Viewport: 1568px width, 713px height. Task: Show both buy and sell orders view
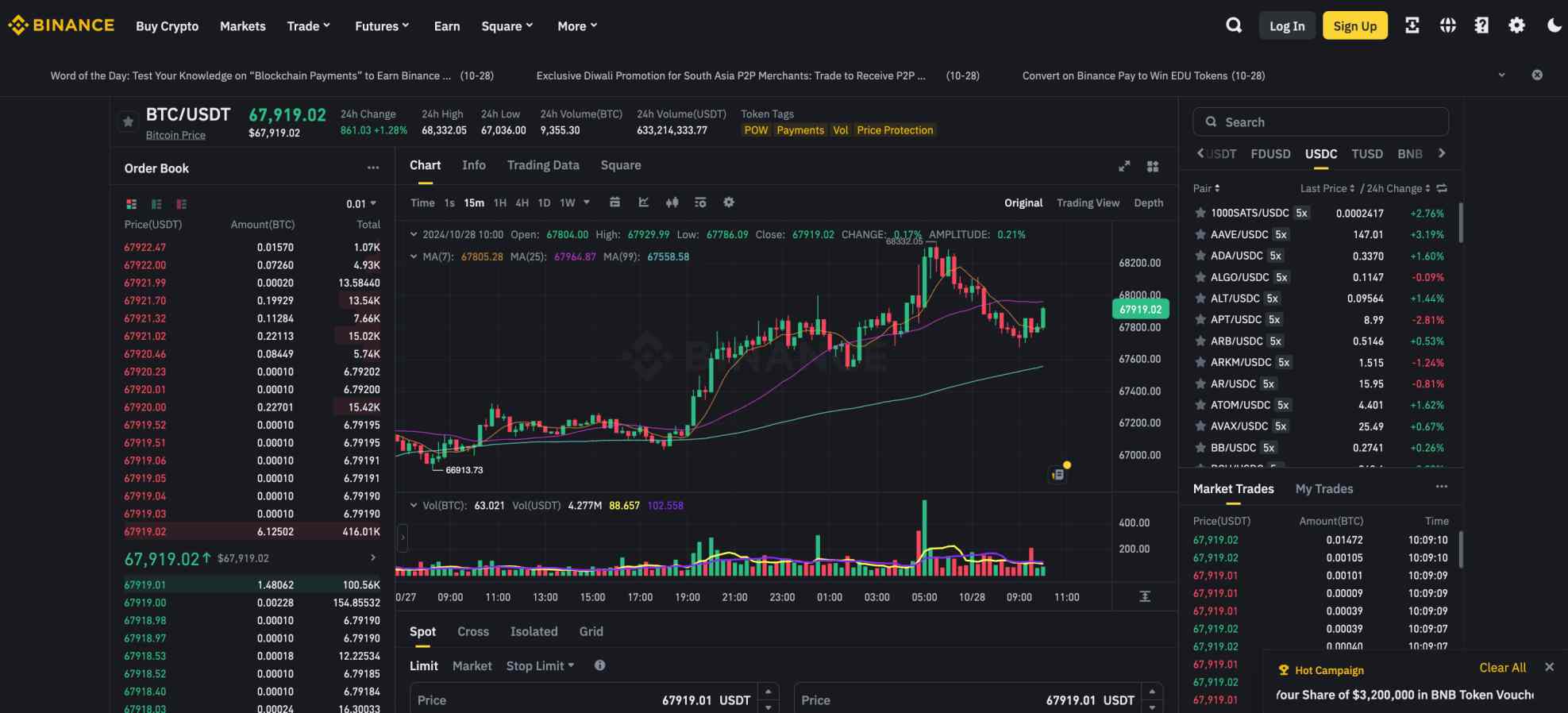(x=132, y=204)
